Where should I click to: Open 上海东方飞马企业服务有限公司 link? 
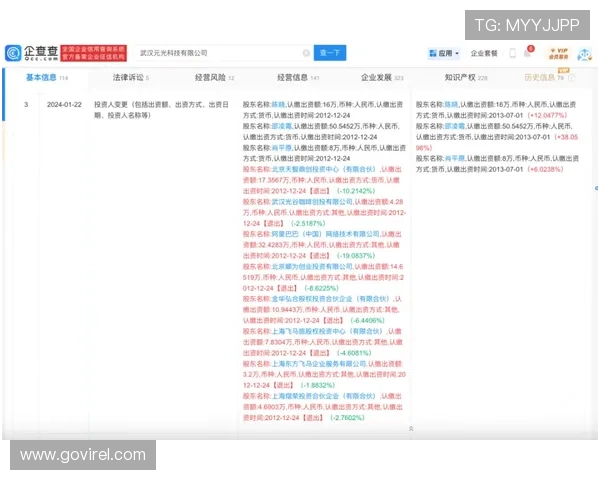click(x=319, y=364)
